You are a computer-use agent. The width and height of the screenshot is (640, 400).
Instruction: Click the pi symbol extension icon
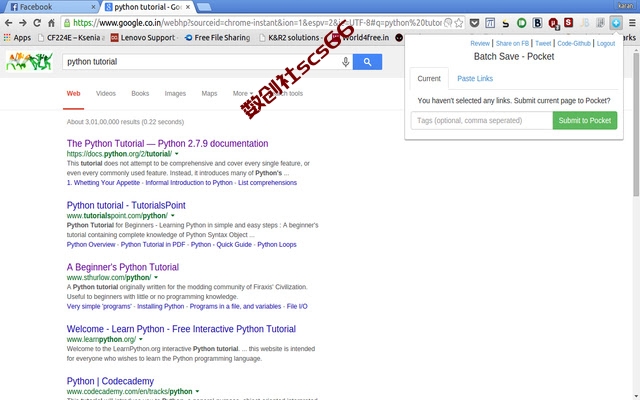click(490, 23)
